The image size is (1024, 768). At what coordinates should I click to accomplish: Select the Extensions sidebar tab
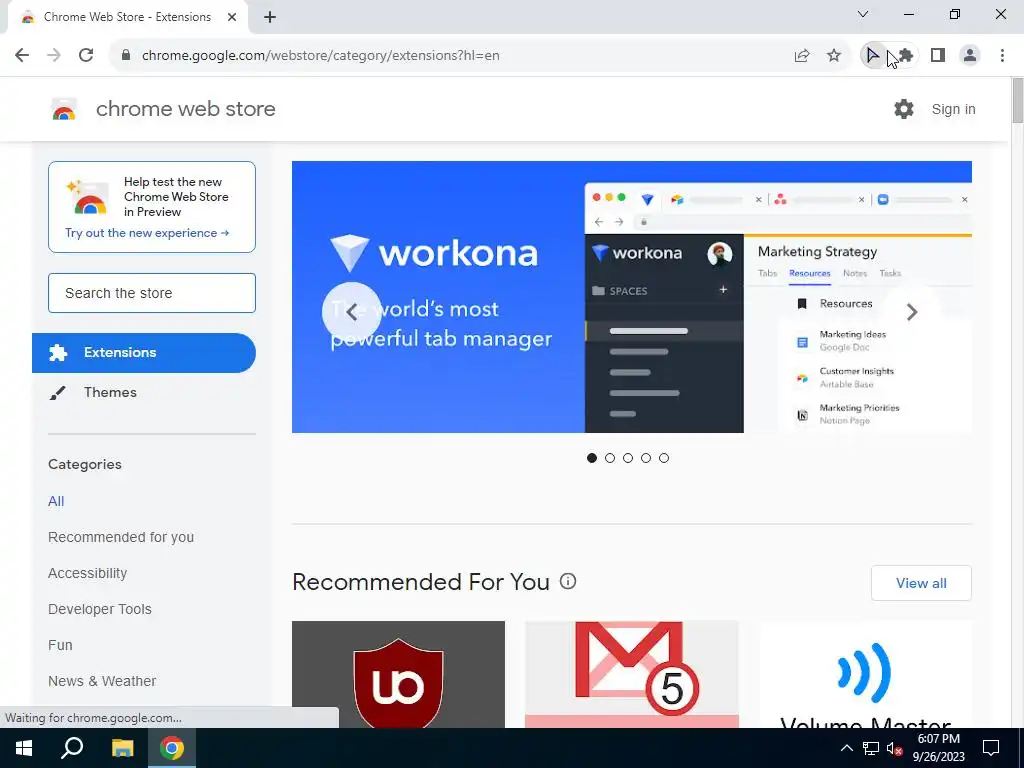144,353
